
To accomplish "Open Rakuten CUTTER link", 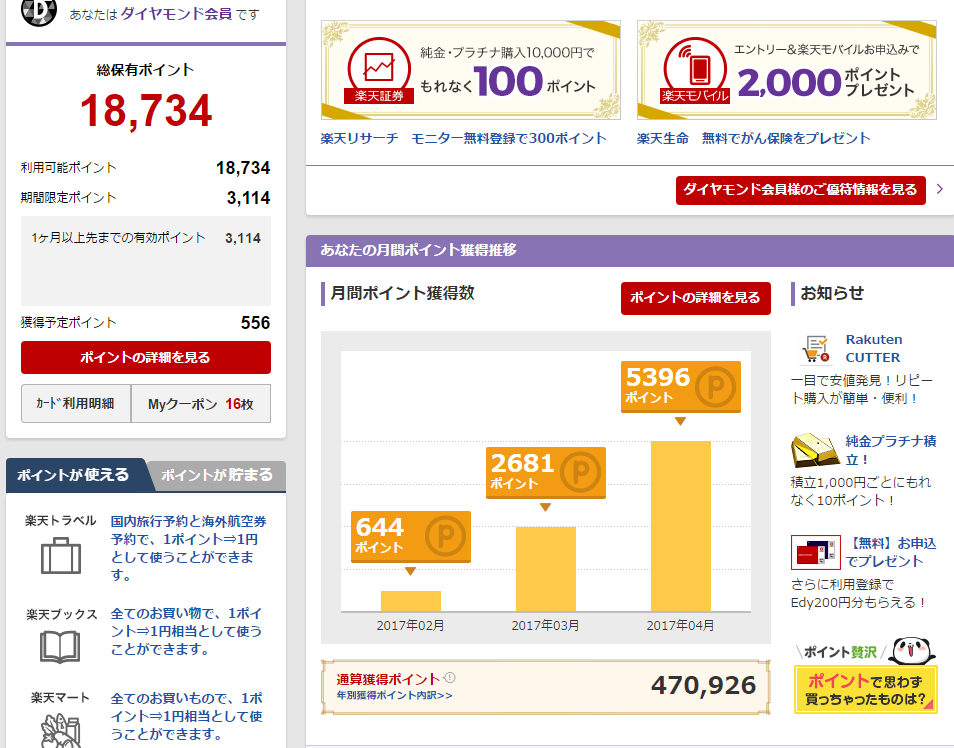I will pos(874,348).
